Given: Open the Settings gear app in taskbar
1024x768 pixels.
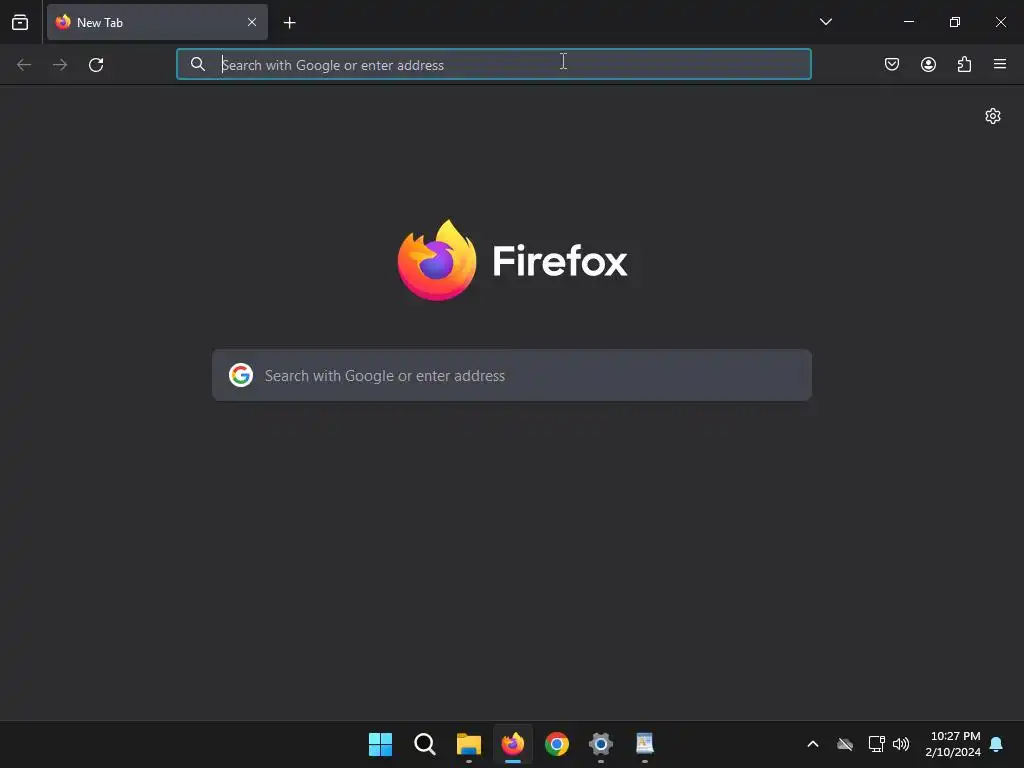Looking at the screenshot, I should click(x=601, y=744).
